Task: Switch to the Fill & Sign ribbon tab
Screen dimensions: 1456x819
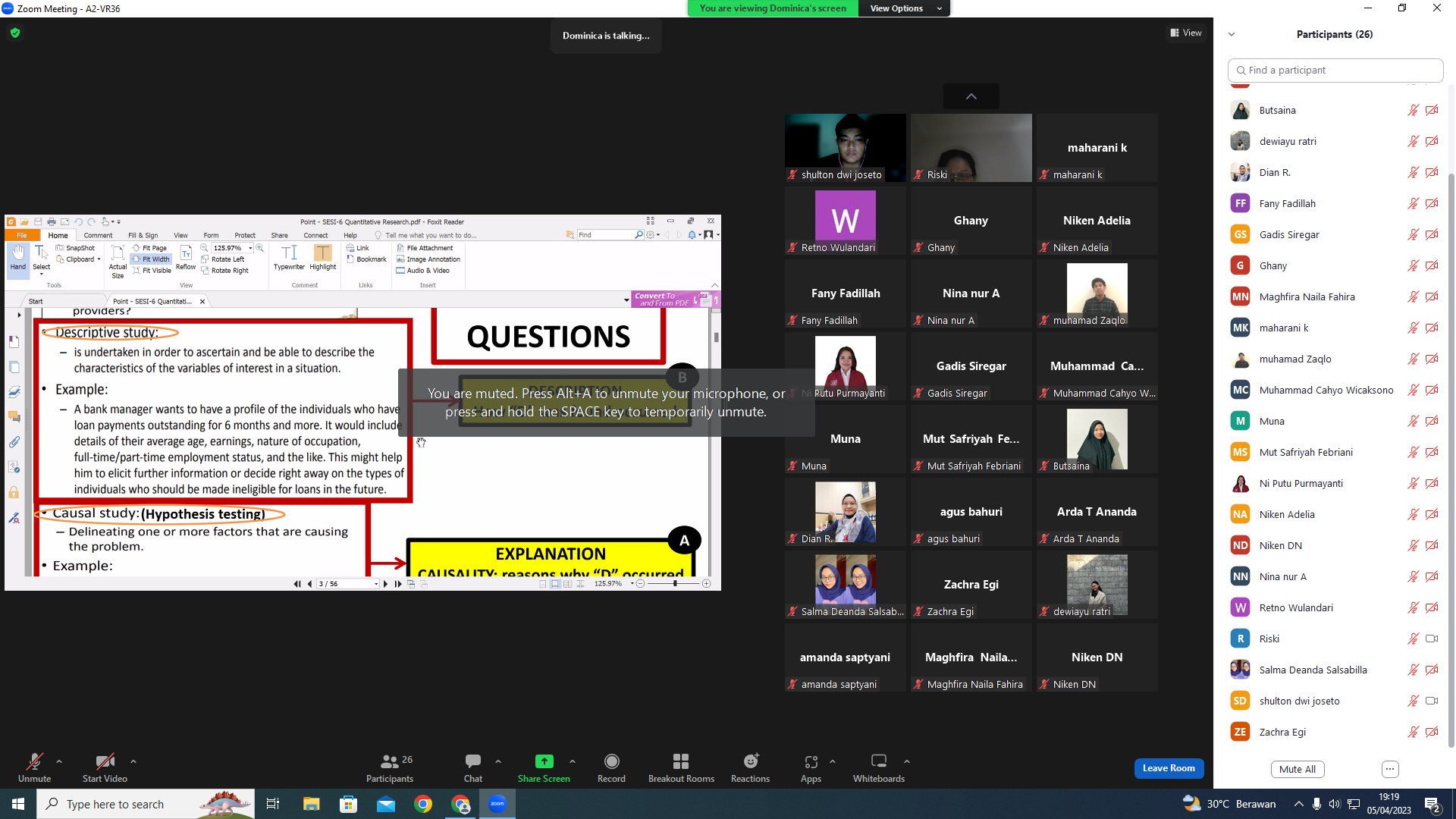Action: pyautogui.click(x=143, y=235)
